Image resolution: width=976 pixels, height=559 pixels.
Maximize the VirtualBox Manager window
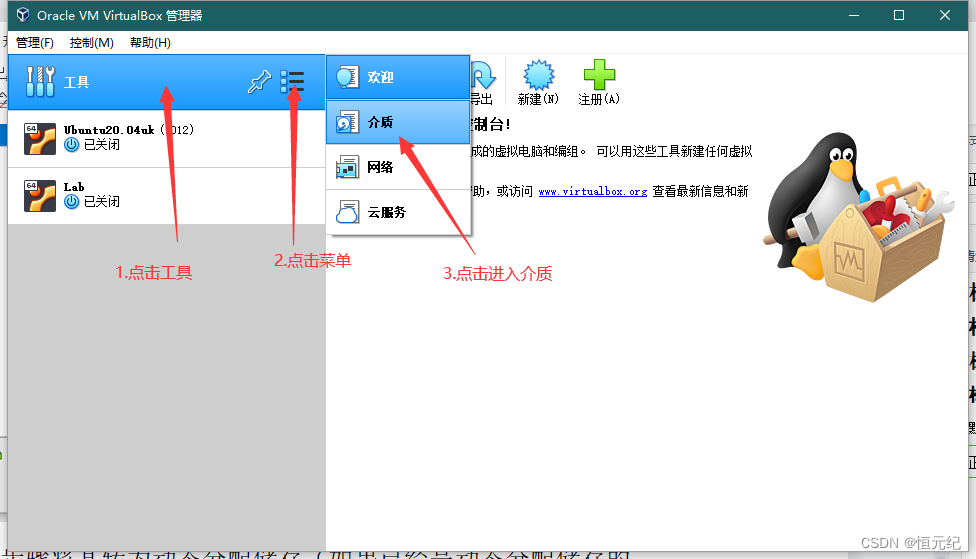coord(899,15)
